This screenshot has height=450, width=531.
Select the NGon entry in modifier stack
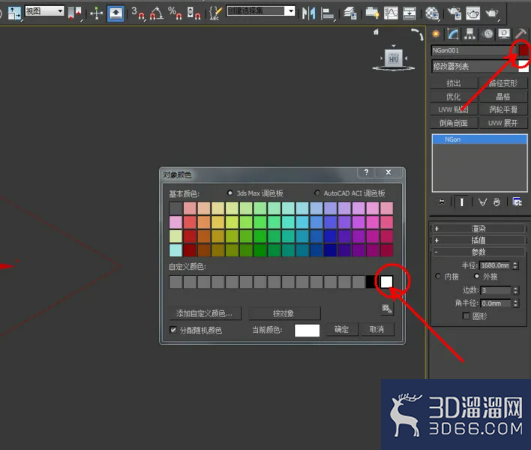click(480, 139)
